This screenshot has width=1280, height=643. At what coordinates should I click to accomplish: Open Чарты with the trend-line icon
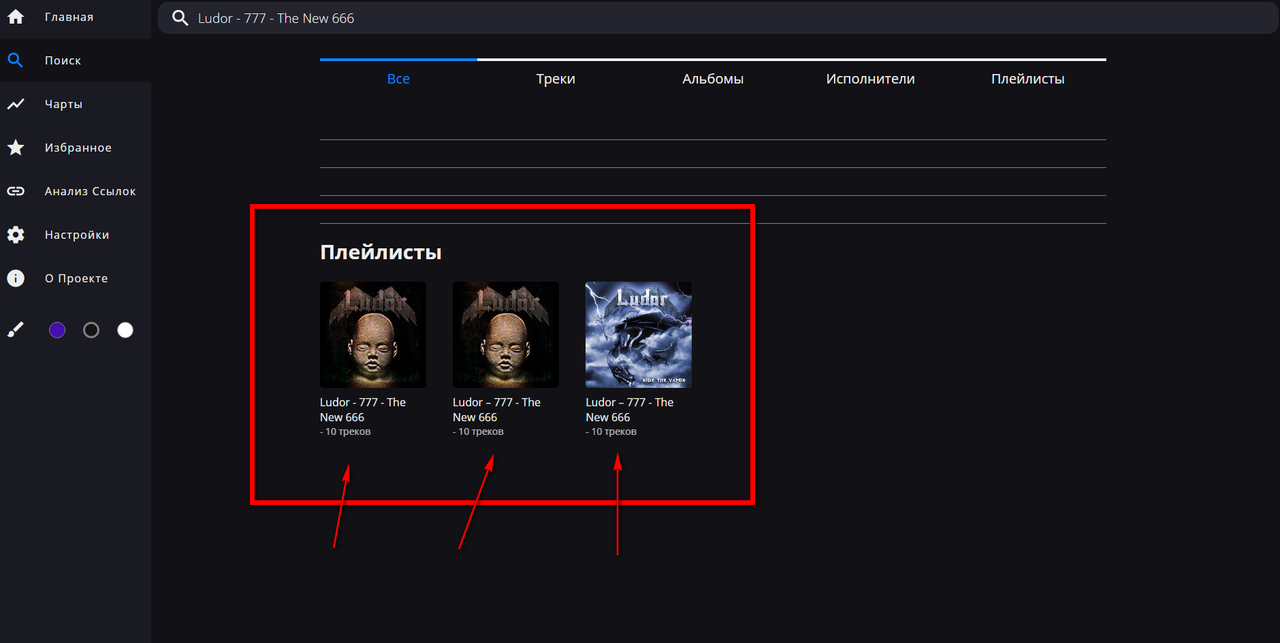pos(16,104)
